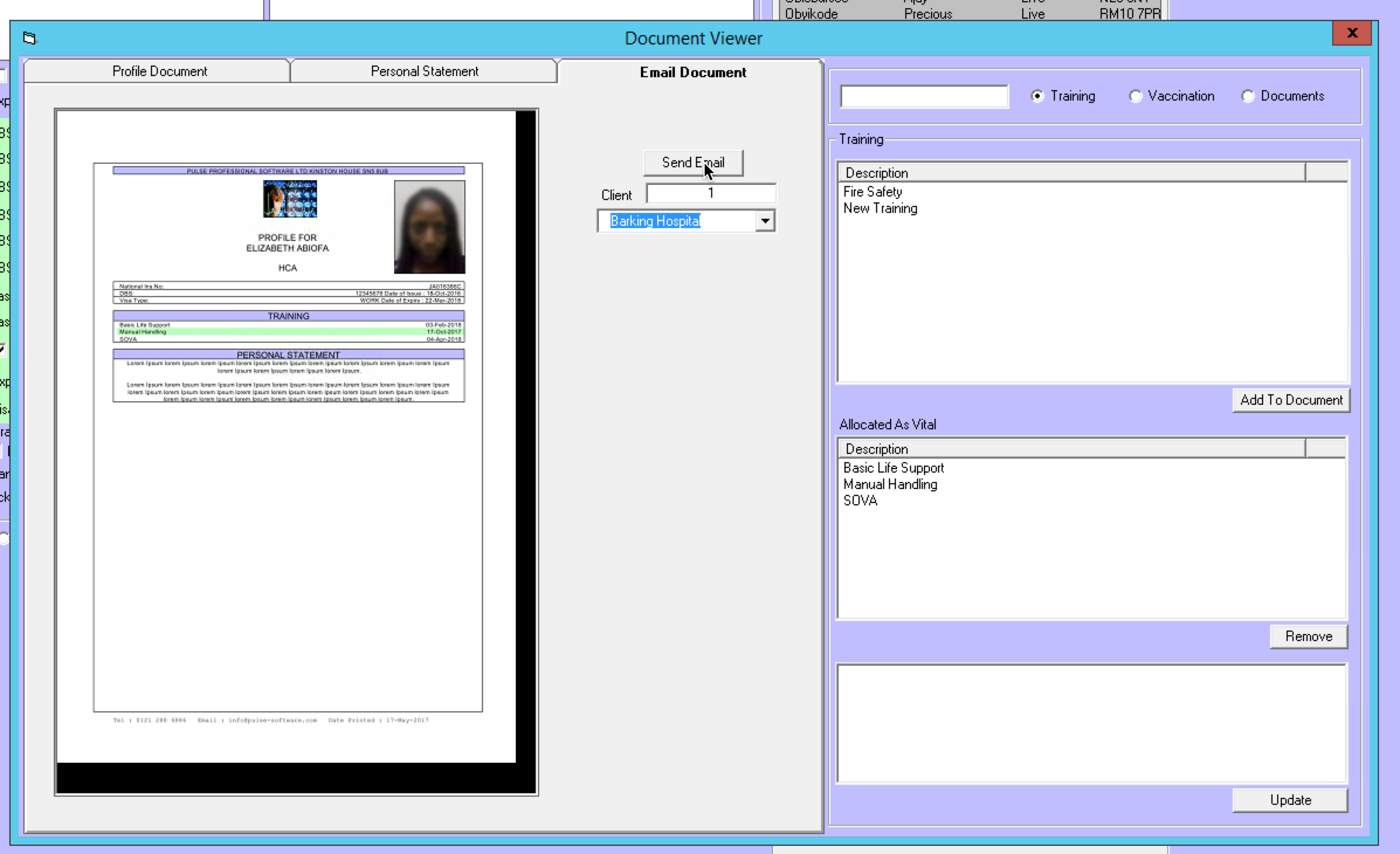Click the Document Viewer window icon

coord(29,38)
